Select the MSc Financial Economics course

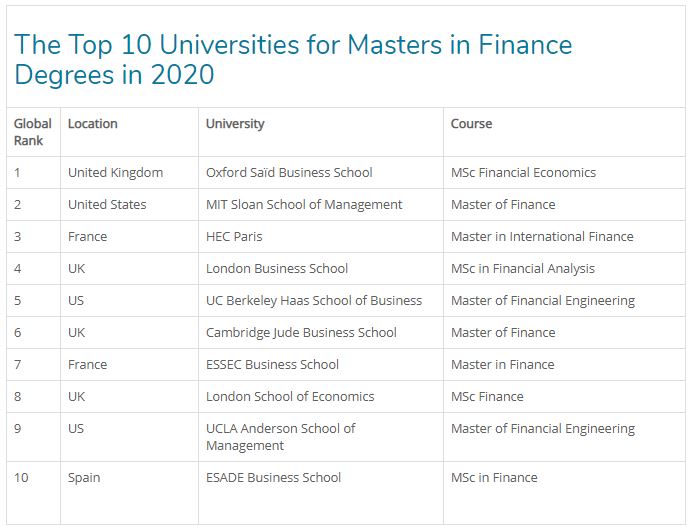pyautogui.click(x=523, y=172)
